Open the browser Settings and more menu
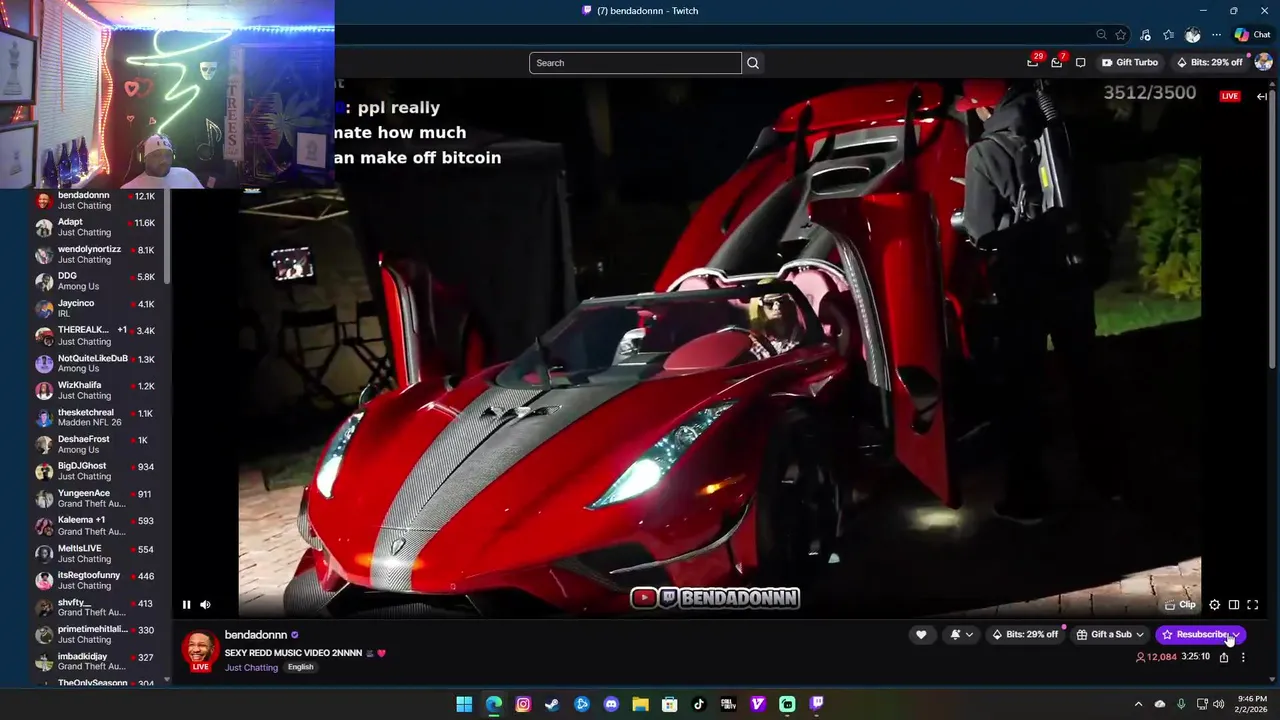 [1216, 35]
